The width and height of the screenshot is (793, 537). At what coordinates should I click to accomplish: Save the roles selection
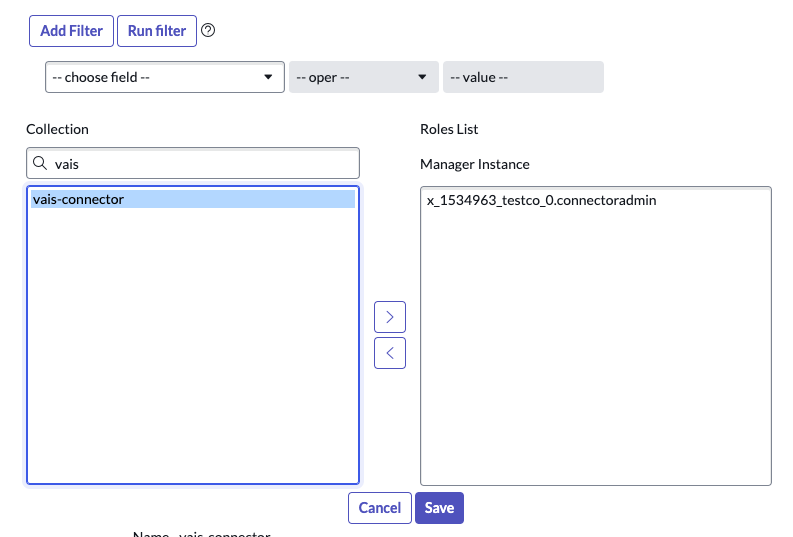[439, 508]
